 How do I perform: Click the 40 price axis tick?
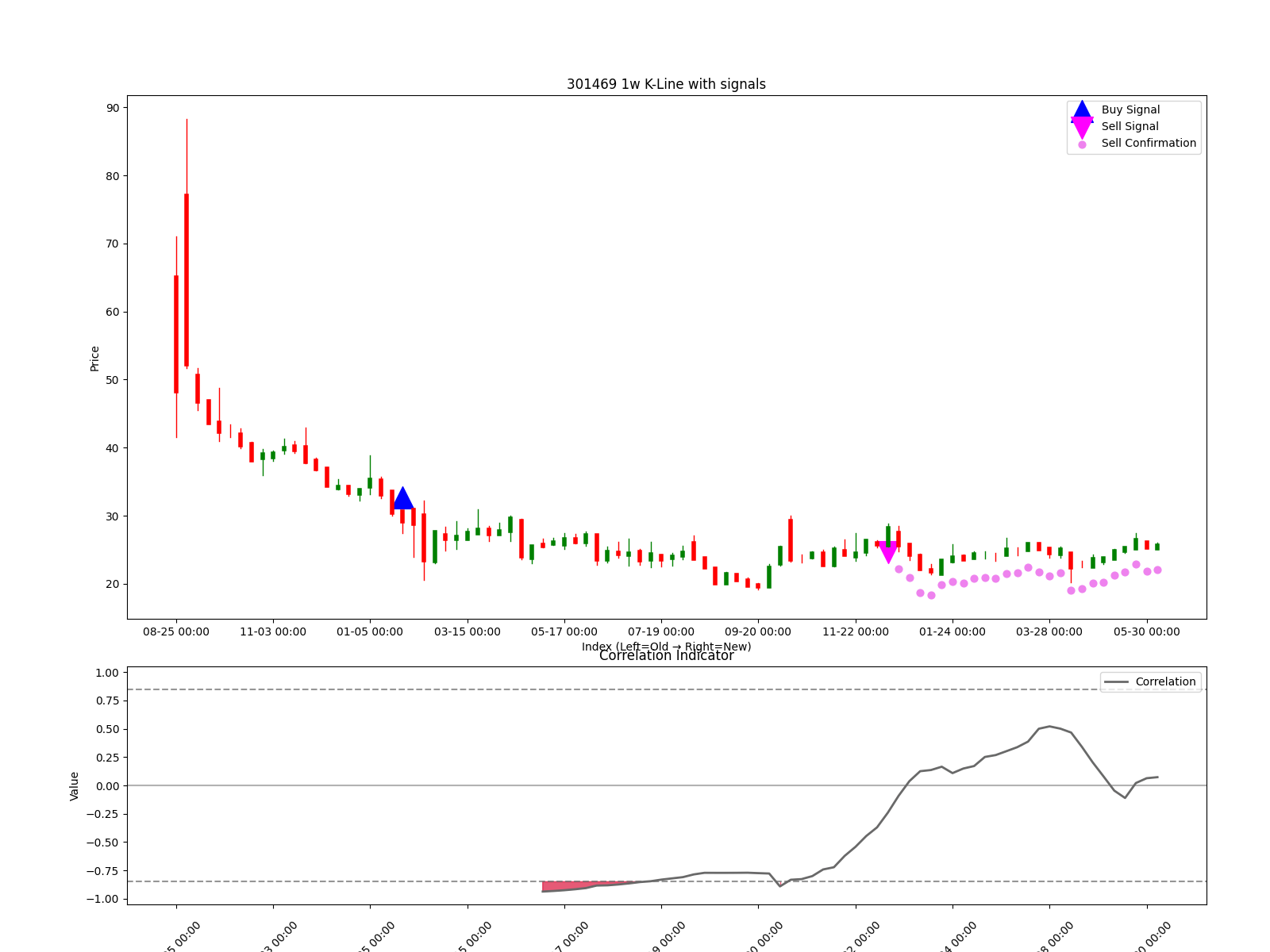click(113, 448)
